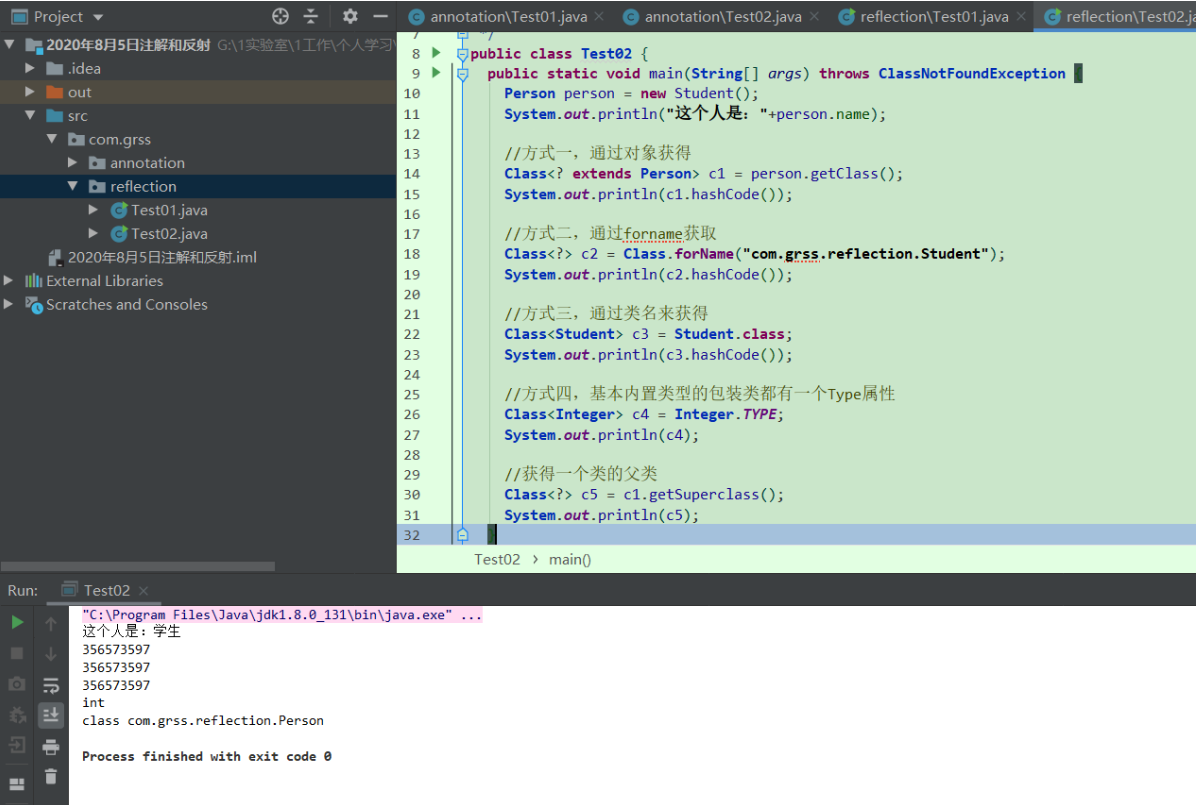Collapse the com.grss package
Image resolution: width=1199 pixels, height=805 pixels.
[x=51, y=139]
